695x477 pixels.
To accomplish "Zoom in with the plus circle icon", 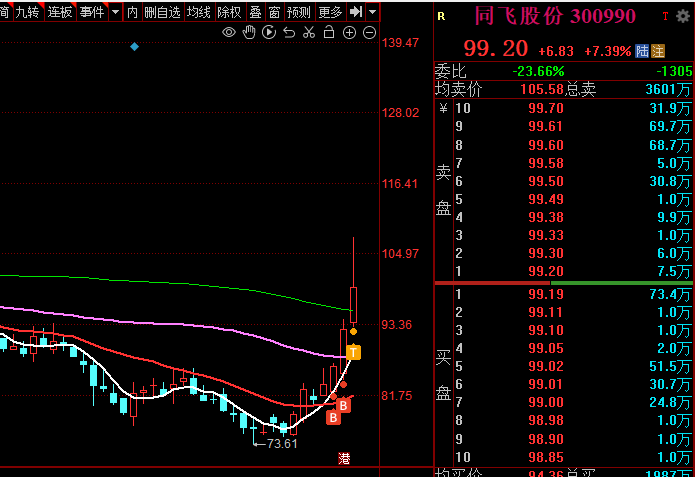I will (349, 33).
